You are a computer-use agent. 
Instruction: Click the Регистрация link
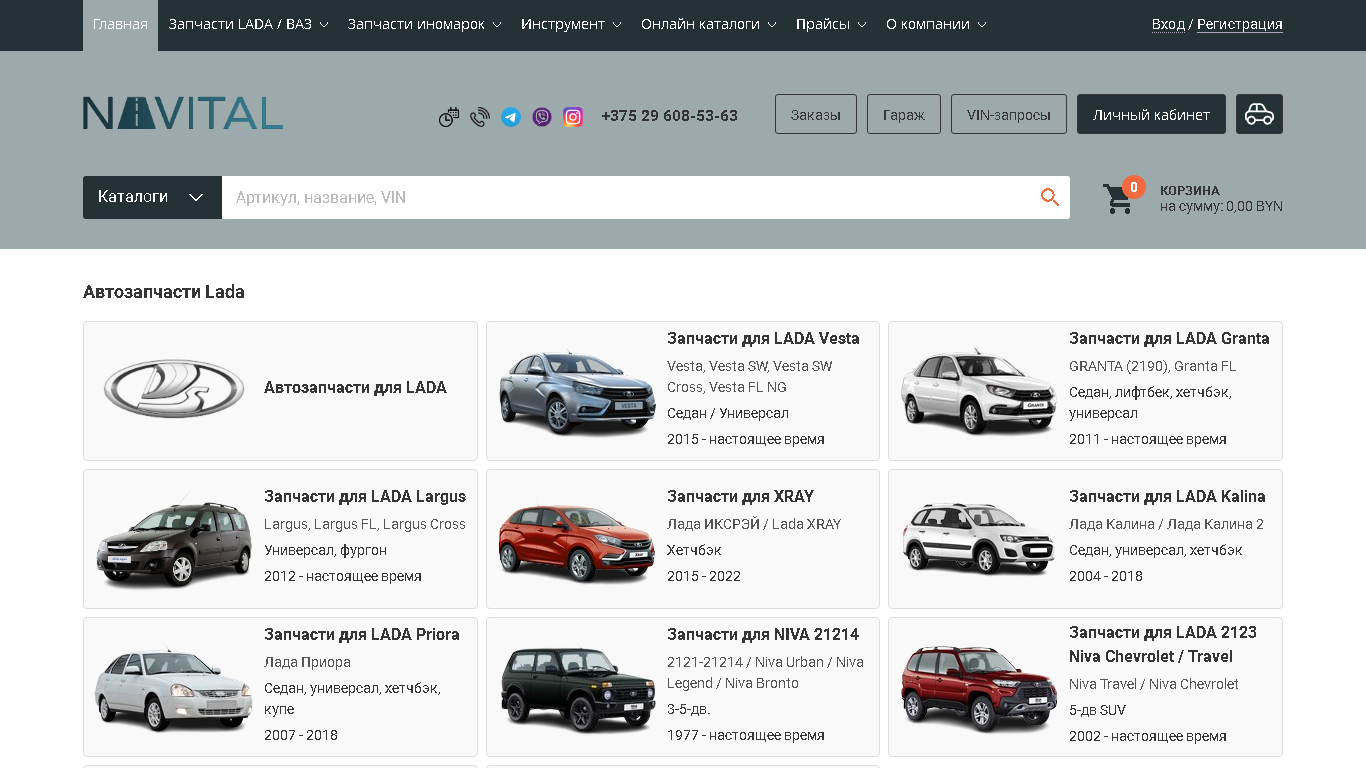[x=1240, y=24]
